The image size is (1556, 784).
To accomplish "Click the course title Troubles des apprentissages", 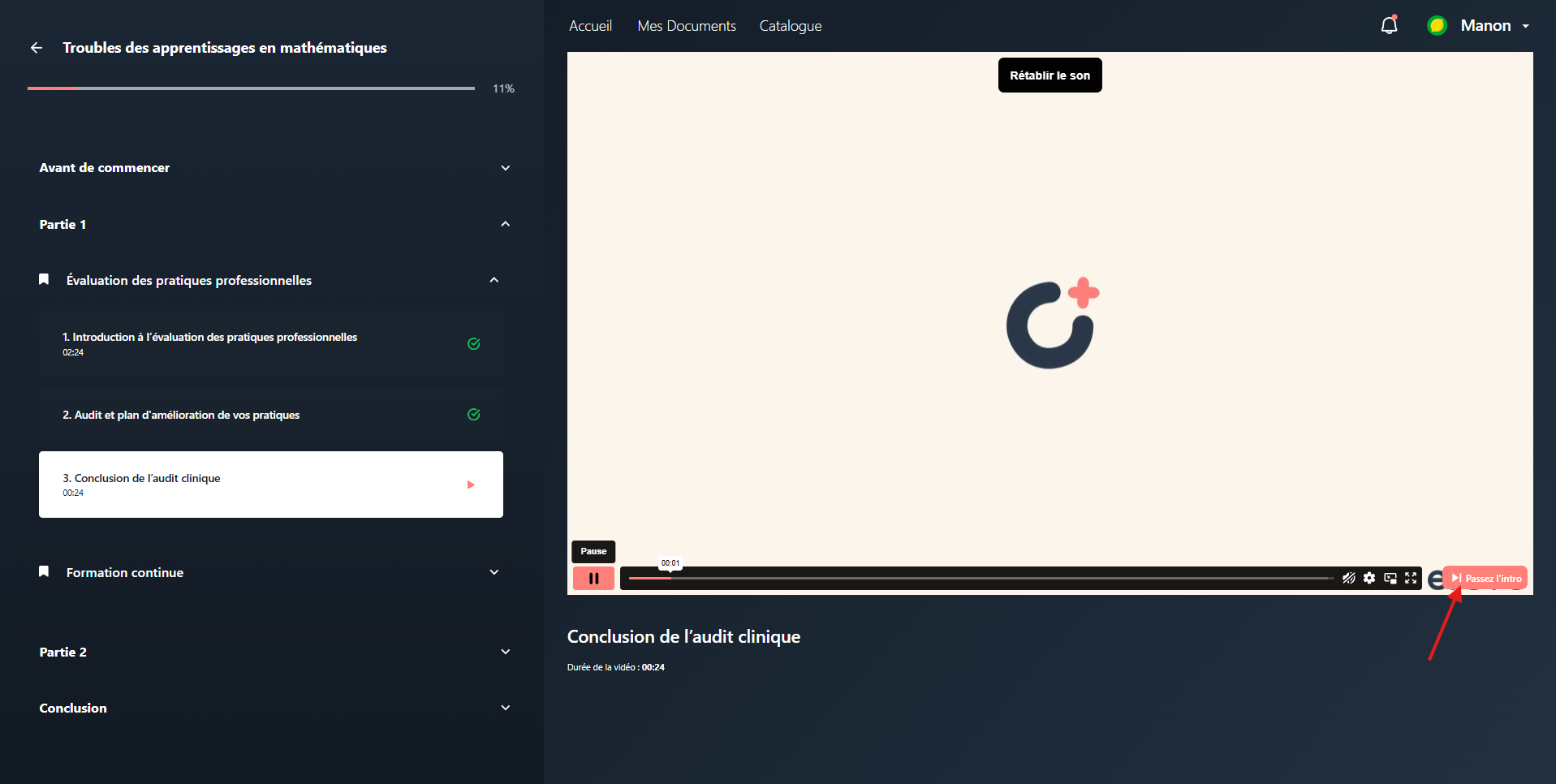I will click(225, 48).
